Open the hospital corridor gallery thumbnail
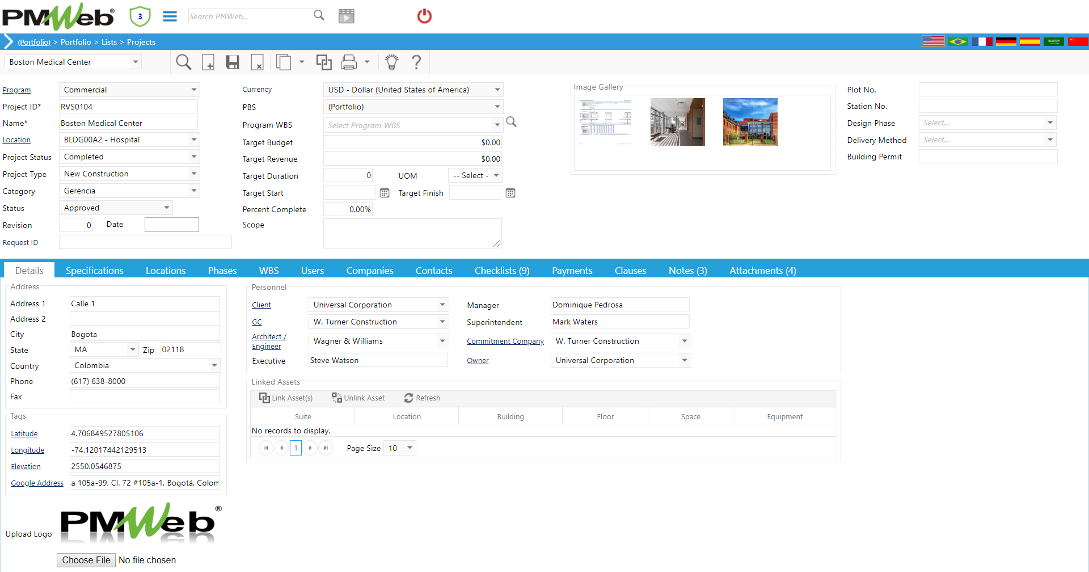The image size is (1089, 572). [677, 121]
